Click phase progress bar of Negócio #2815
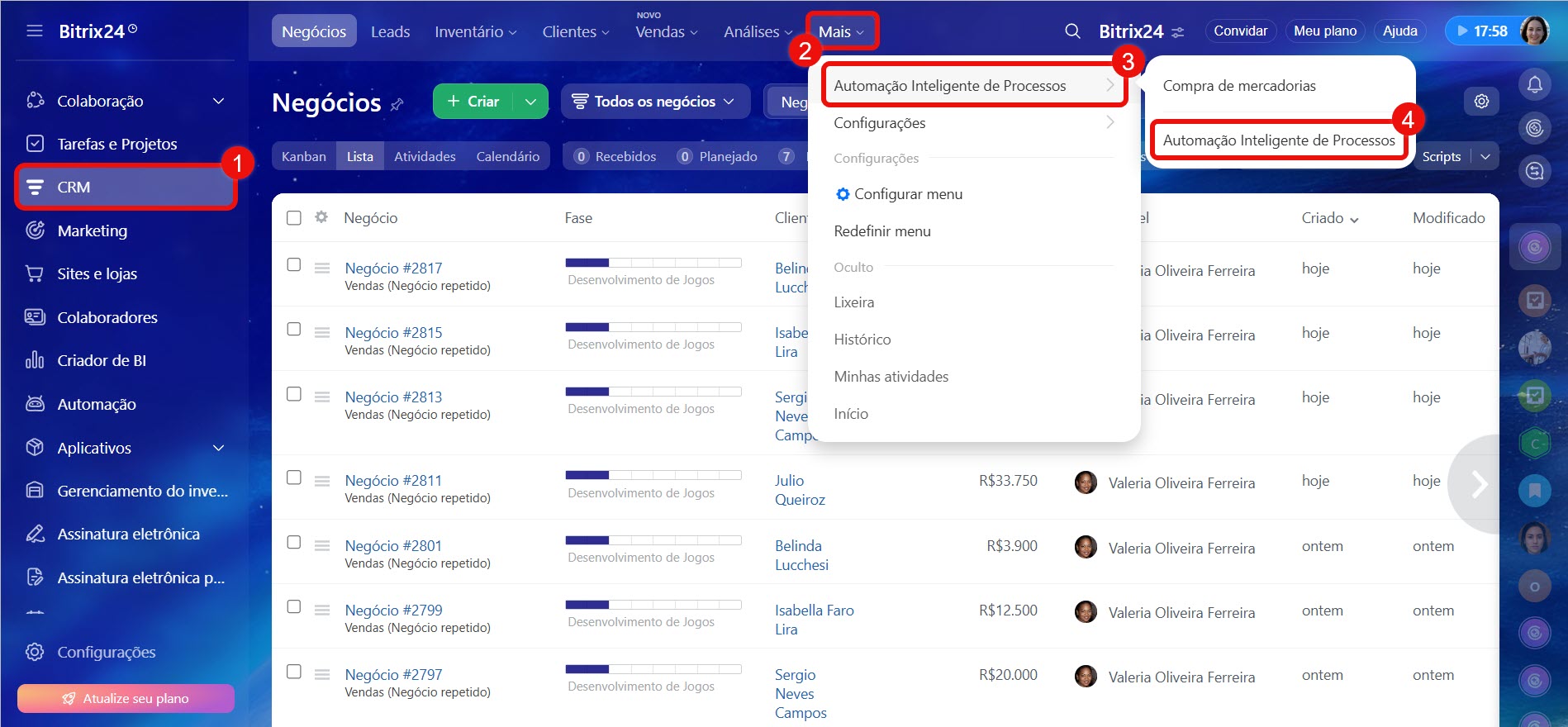The height and width of the screenshot is (727, 1568). pyautogui.click(x=653, y=327)
